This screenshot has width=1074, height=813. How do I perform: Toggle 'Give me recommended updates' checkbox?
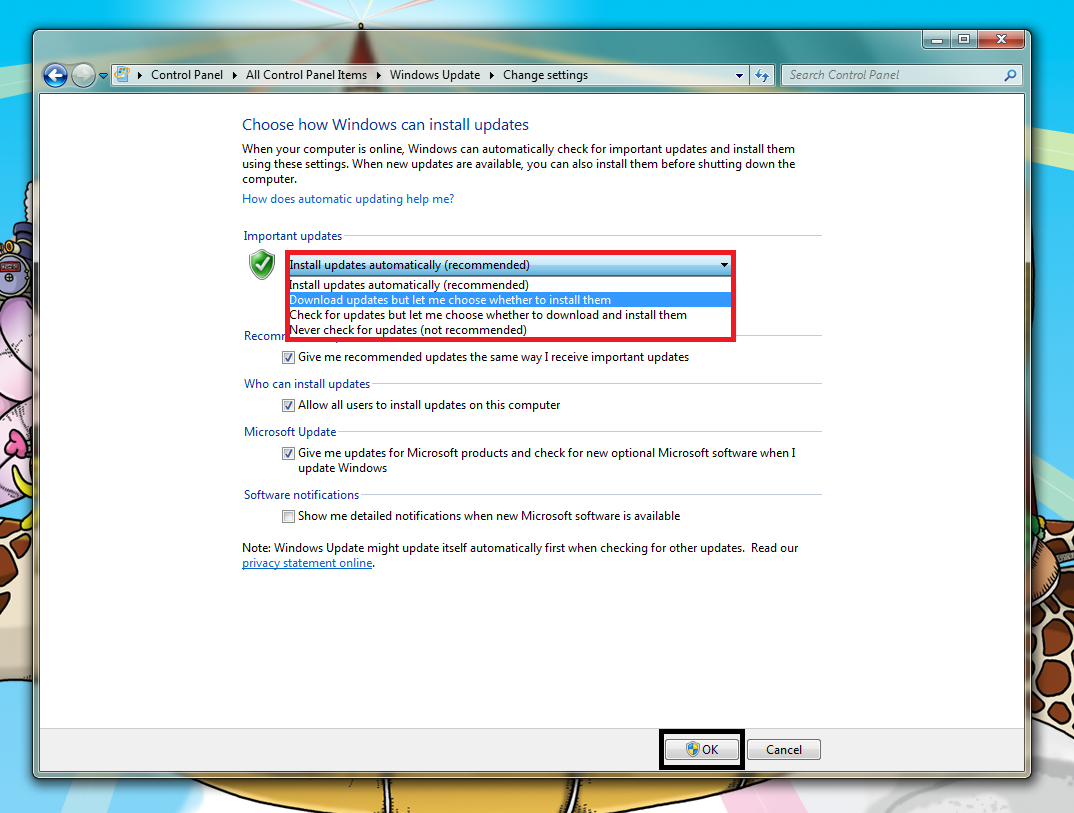pos(288,358)
